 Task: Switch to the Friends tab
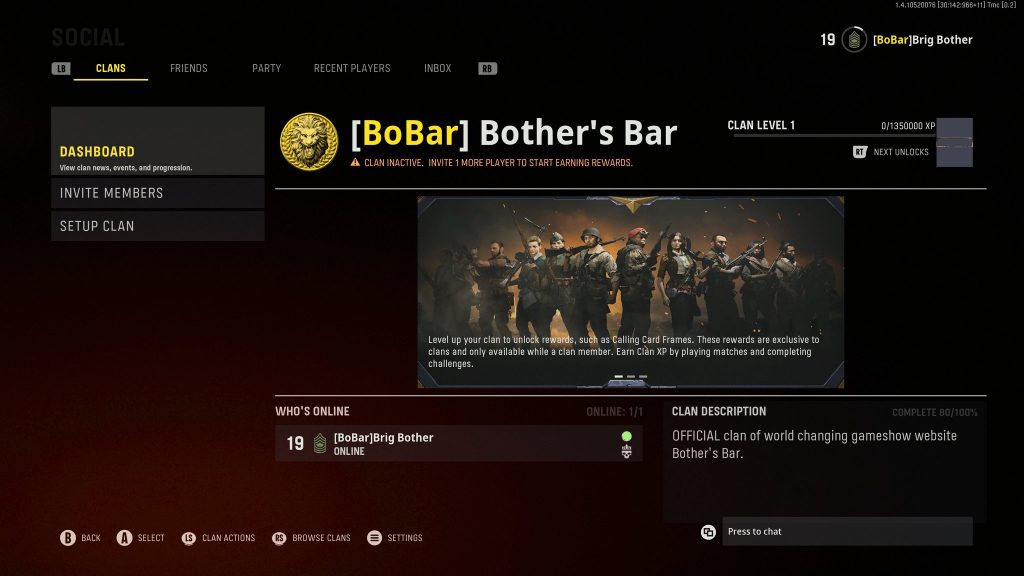point(189,68)
